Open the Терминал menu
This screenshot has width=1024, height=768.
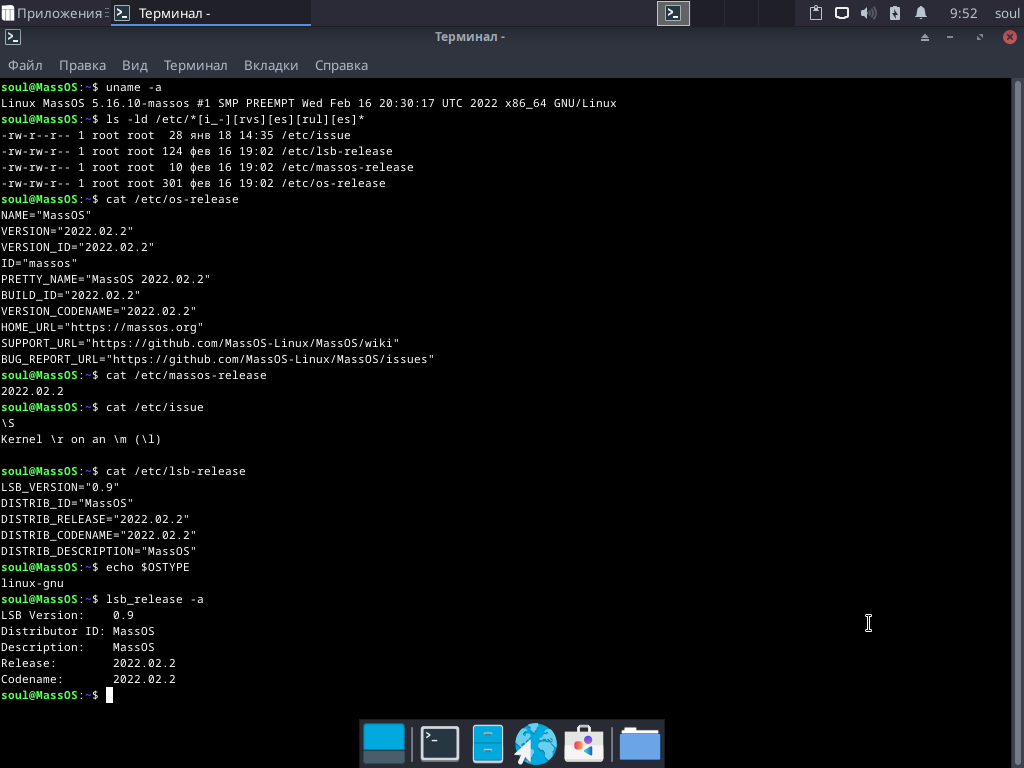(195, 65)
